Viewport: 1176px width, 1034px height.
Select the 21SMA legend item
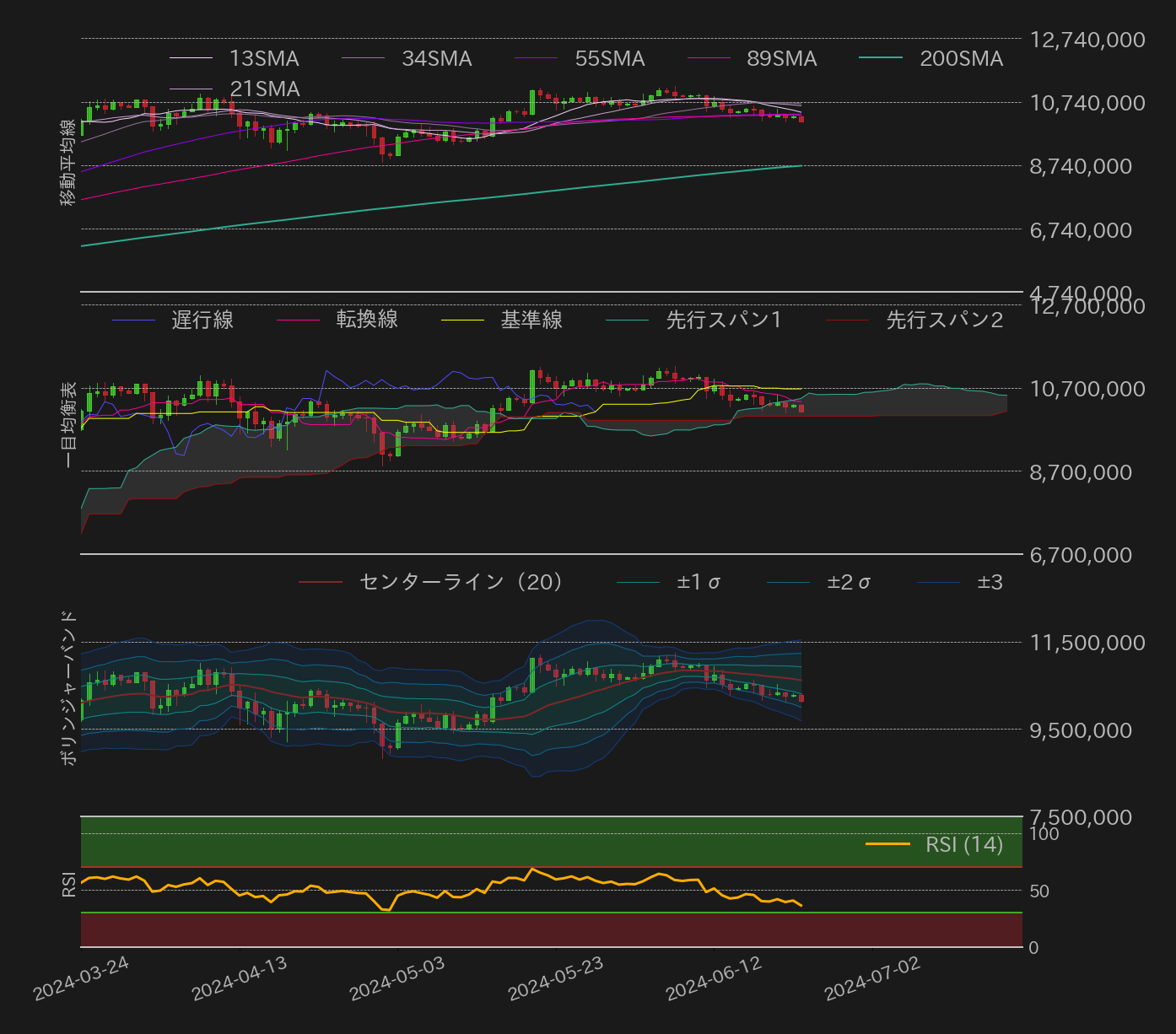tap(234, 89)
